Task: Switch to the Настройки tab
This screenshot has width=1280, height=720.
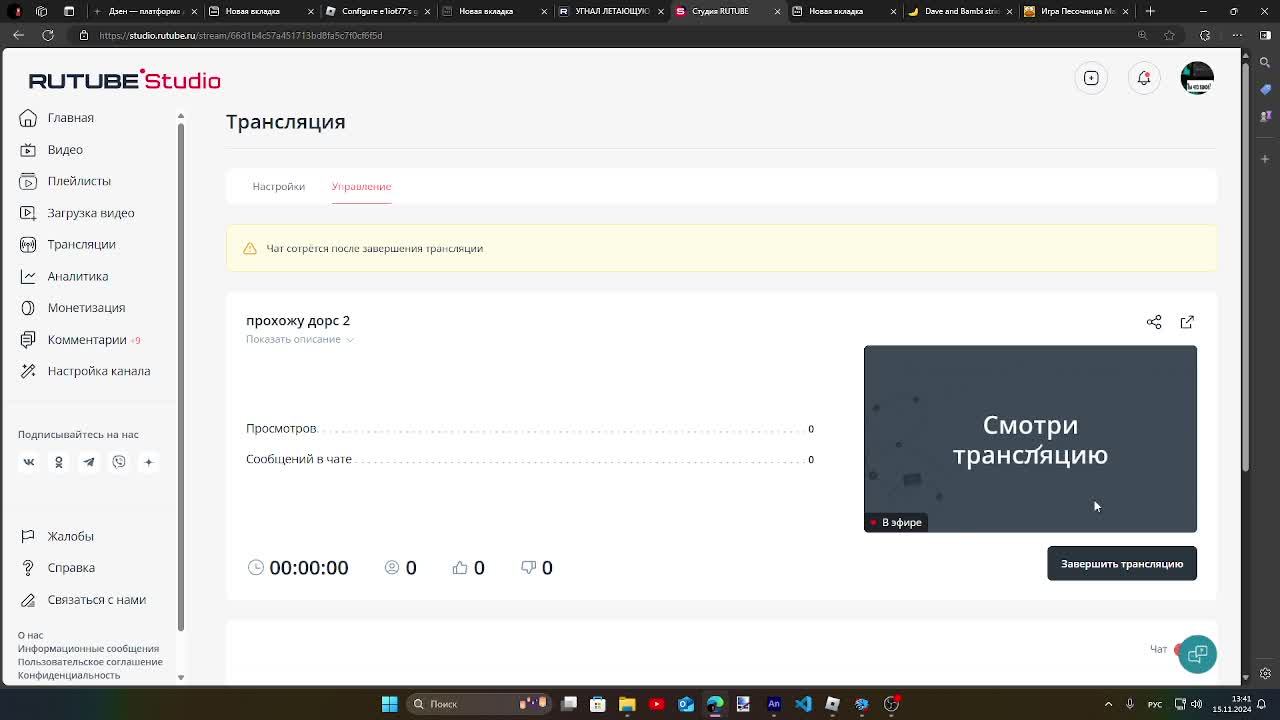Action: point(278,186)
